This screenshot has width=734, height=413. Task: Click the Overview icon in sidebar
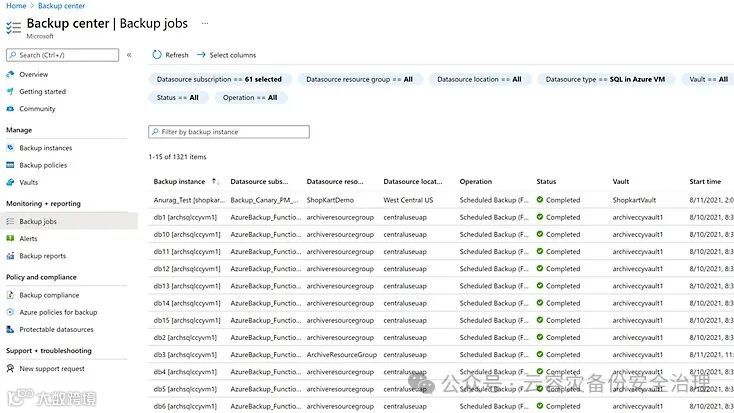10,74
